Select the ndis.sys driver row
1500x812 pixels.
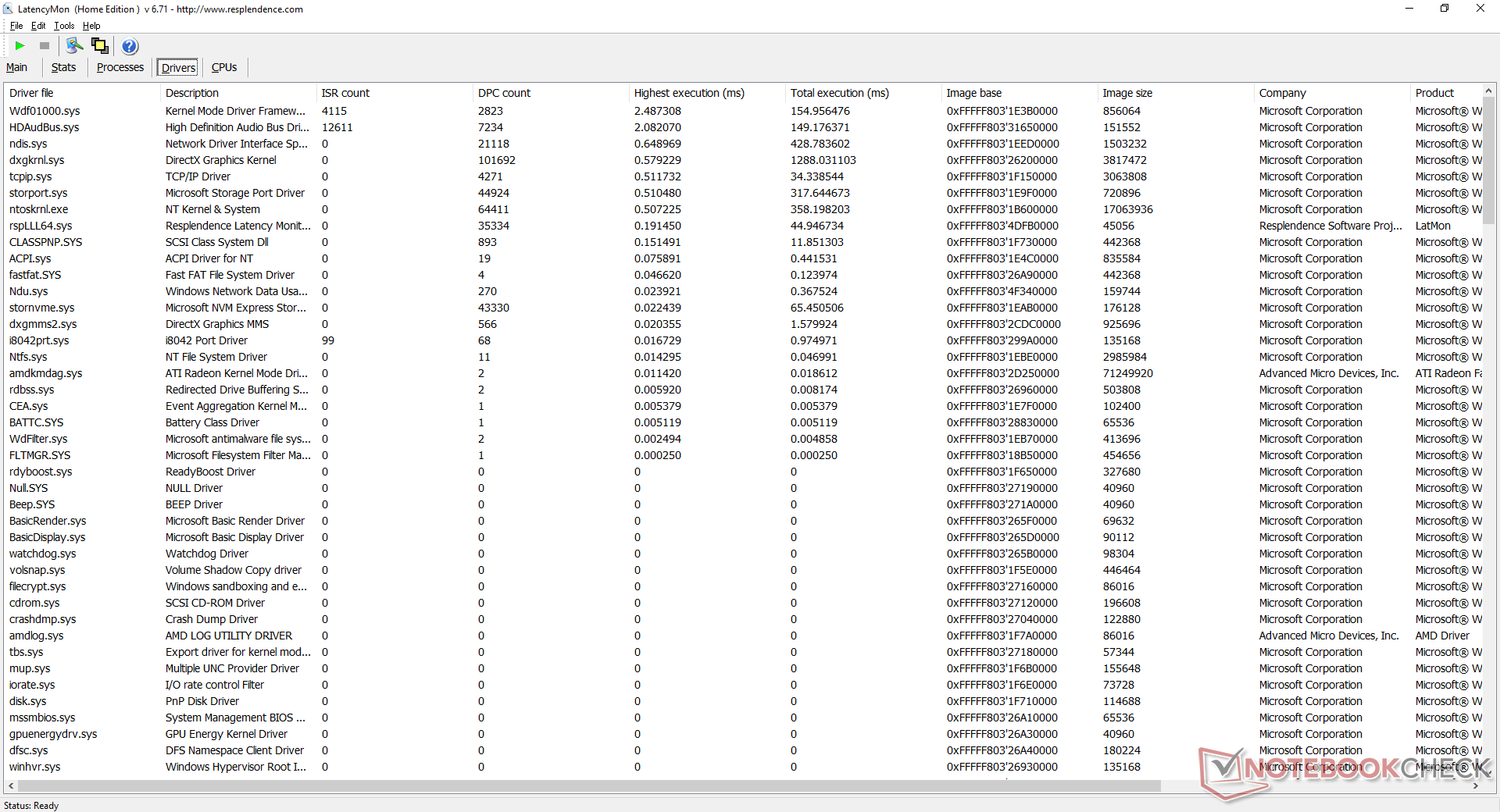(x=743, y=144)
